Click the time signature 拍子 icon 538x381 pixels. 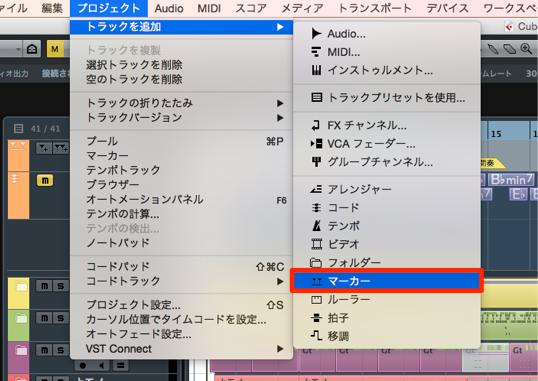pos(316,318)
